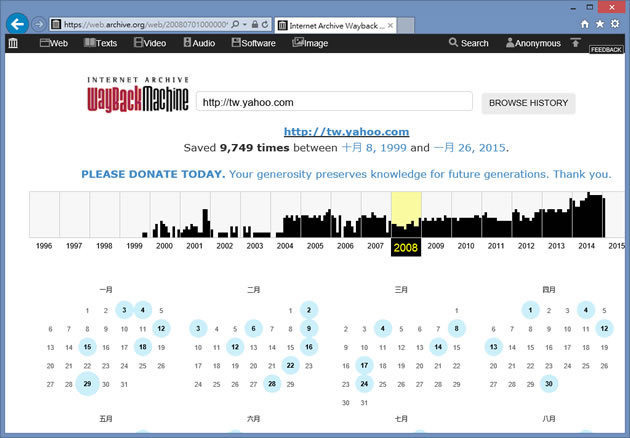Select year 2004 on the timeline
The width and height of the screenshot is (630, 438).
285,246
